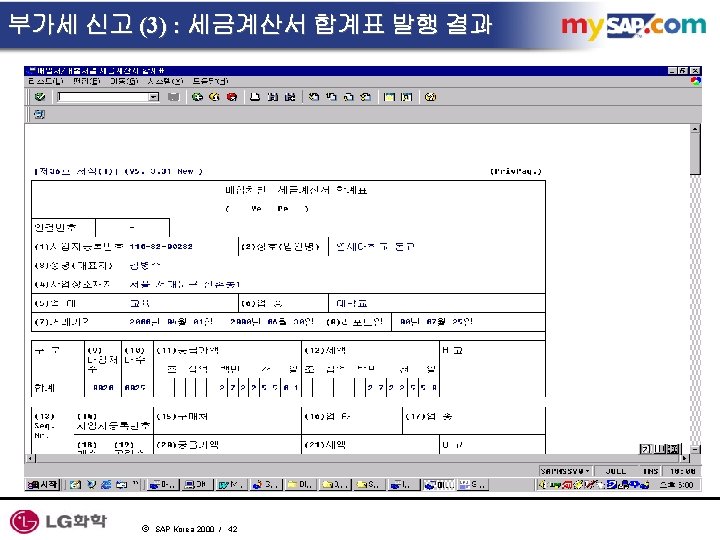Image resolution: width=720 pixels, height=540 pixels.
Task: Switch to first taskbar window button
Action: [x=163, y=484]
